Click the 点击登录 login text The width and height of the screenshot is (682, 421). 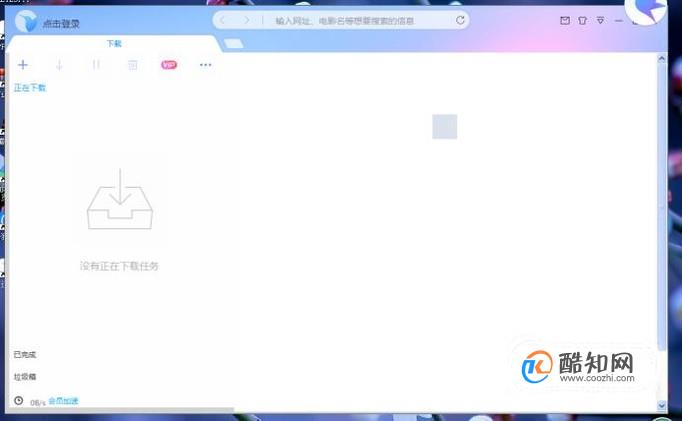61,23
